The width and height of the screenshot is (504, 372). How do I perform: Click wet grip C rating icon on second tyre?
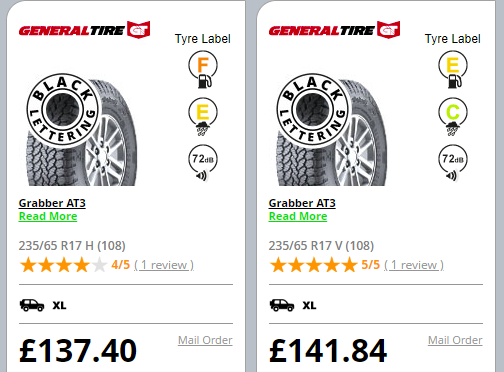tap(453, 117)
